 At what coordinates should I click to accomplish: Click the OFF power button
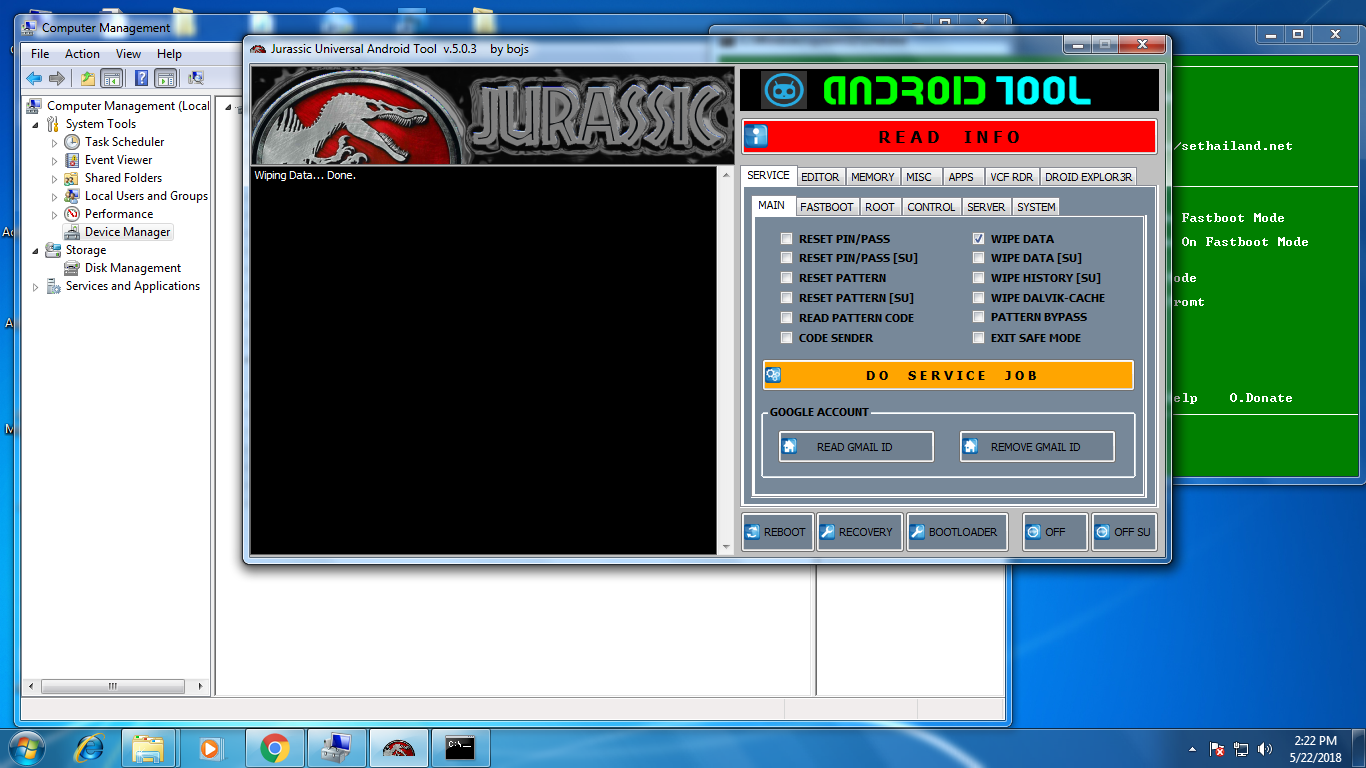[1054, 532]
